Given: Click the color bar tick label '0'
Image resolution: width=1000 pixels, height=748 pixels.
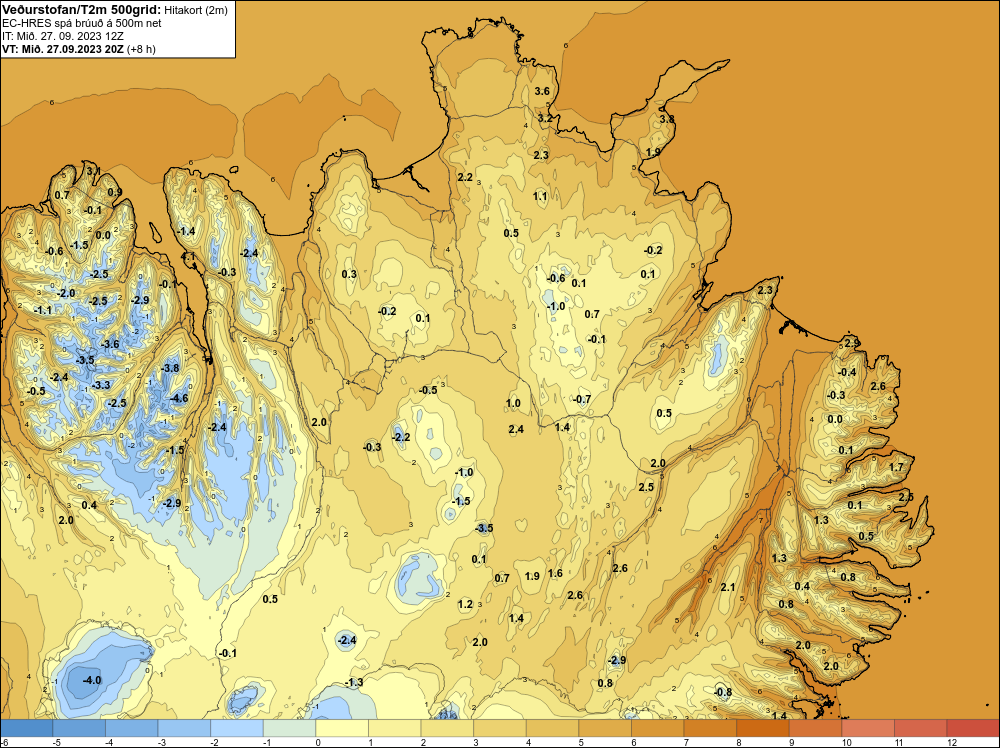Looking at the screenshot, I should pos(316,742).
